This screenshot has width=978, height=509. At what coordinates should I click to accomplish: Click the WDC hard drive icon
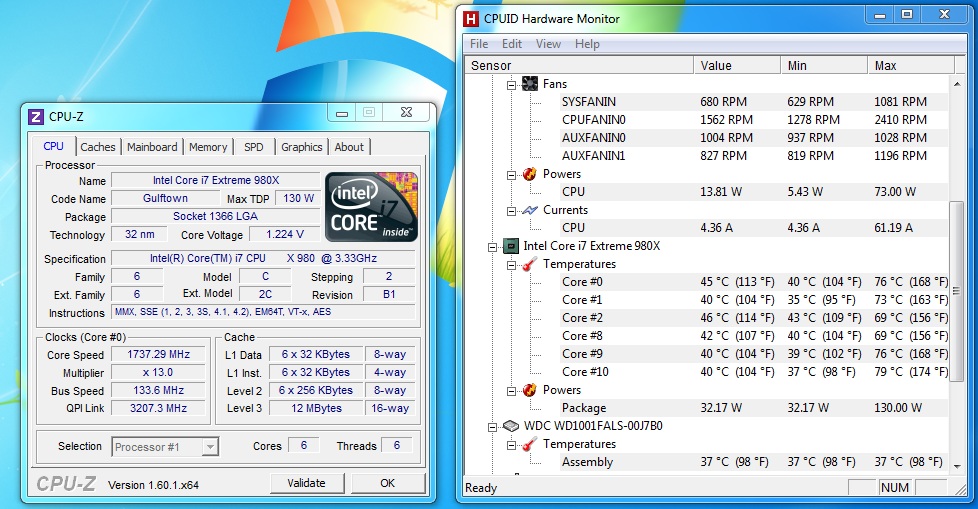(x=511, y=426)
